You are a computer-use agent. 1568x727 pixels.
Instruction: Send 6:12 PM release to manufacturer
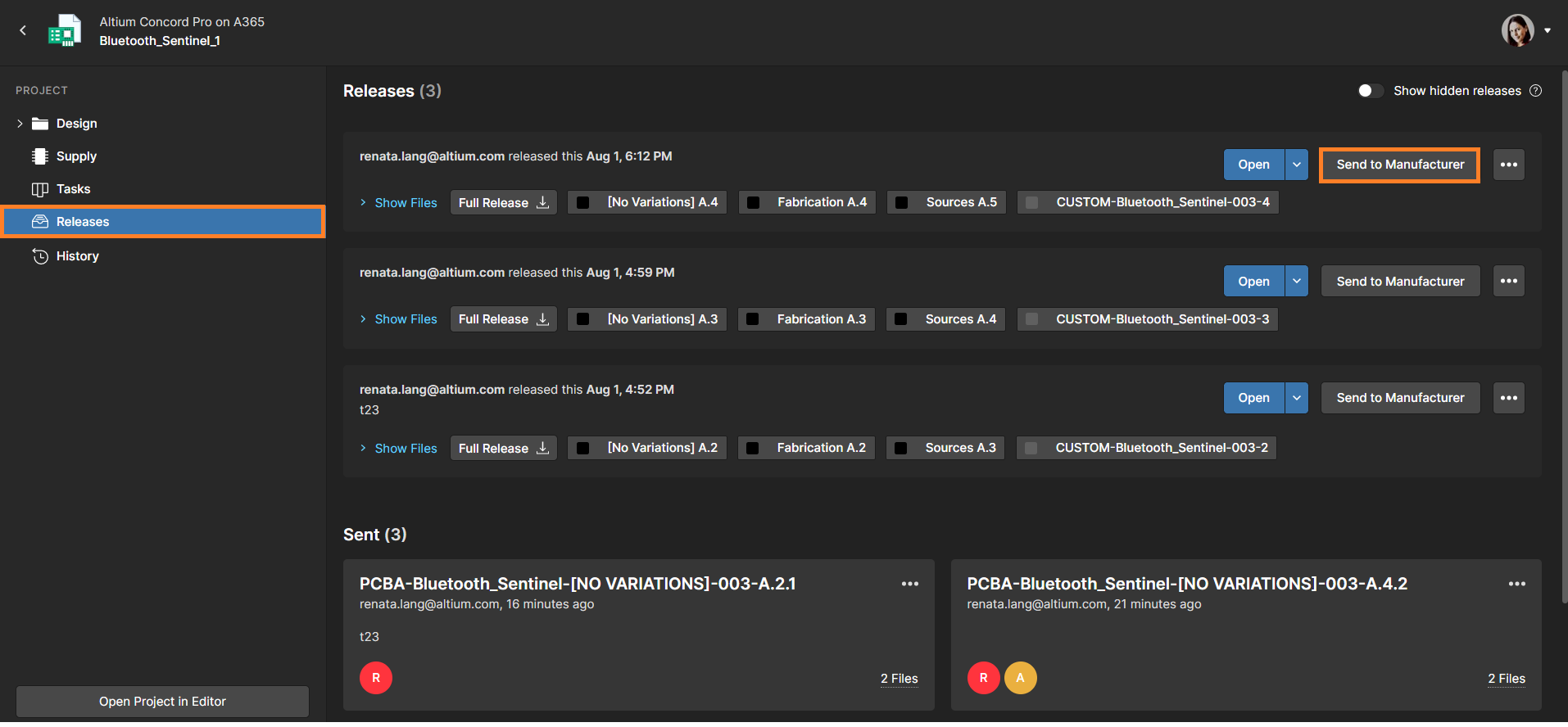coord(1400,165)
